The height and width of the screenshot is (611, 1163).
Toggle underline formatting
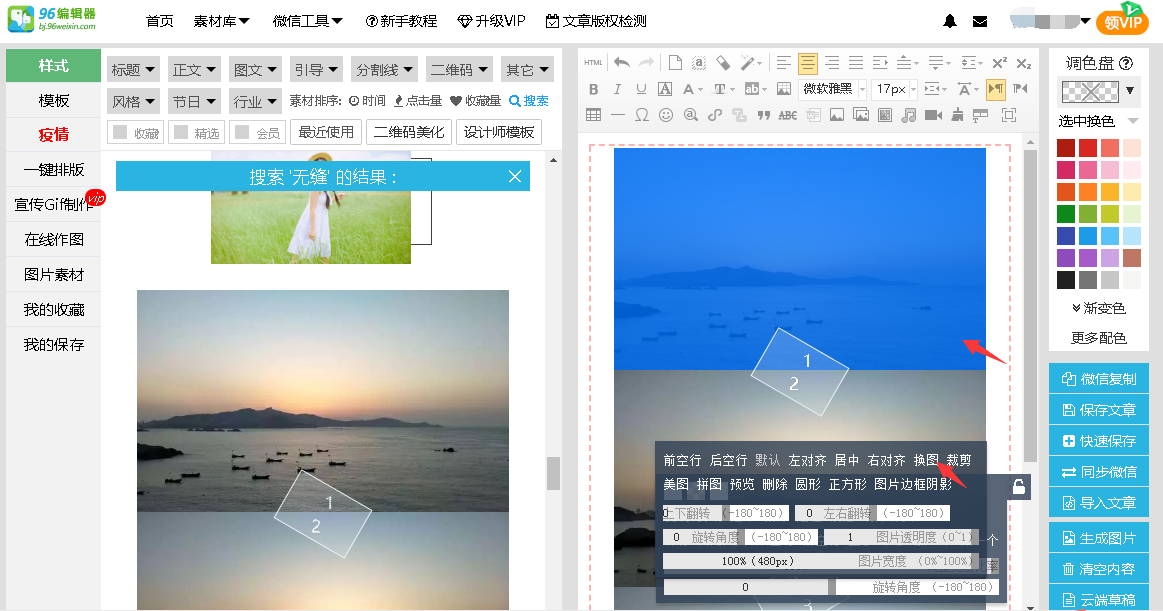pyautogui.click(x=642, y=89)
